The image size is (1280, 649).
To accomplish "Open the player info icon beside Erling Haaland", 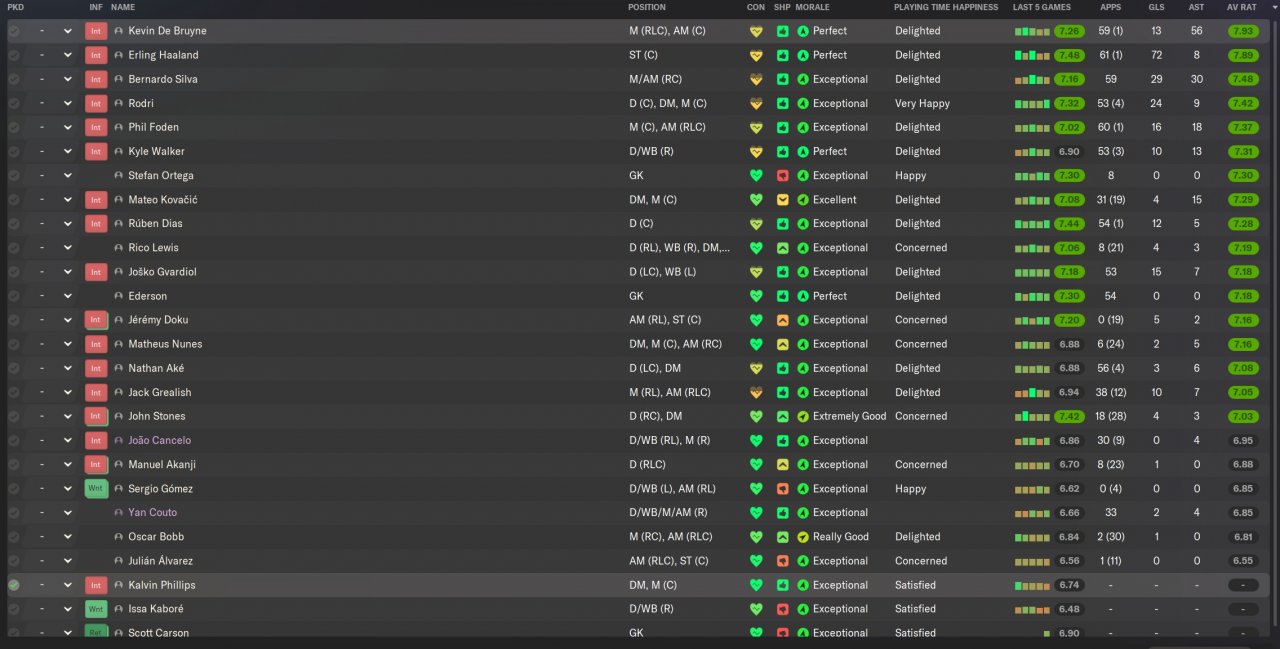I will coord(119,55).
